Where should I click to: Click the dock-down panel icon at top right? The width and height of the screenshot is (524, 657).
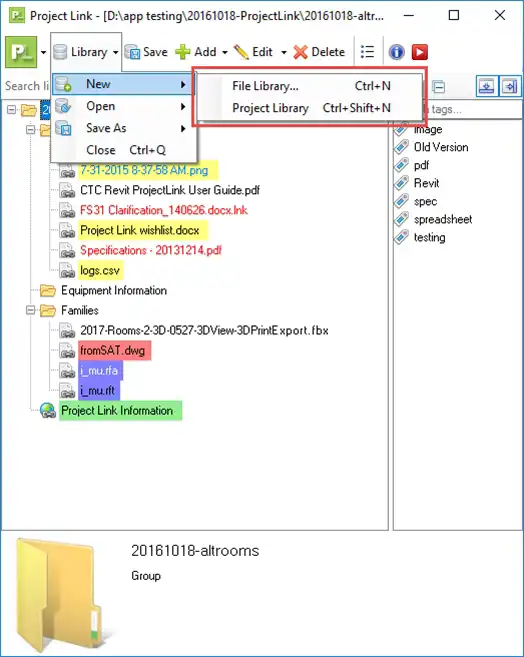pos(487,87)
